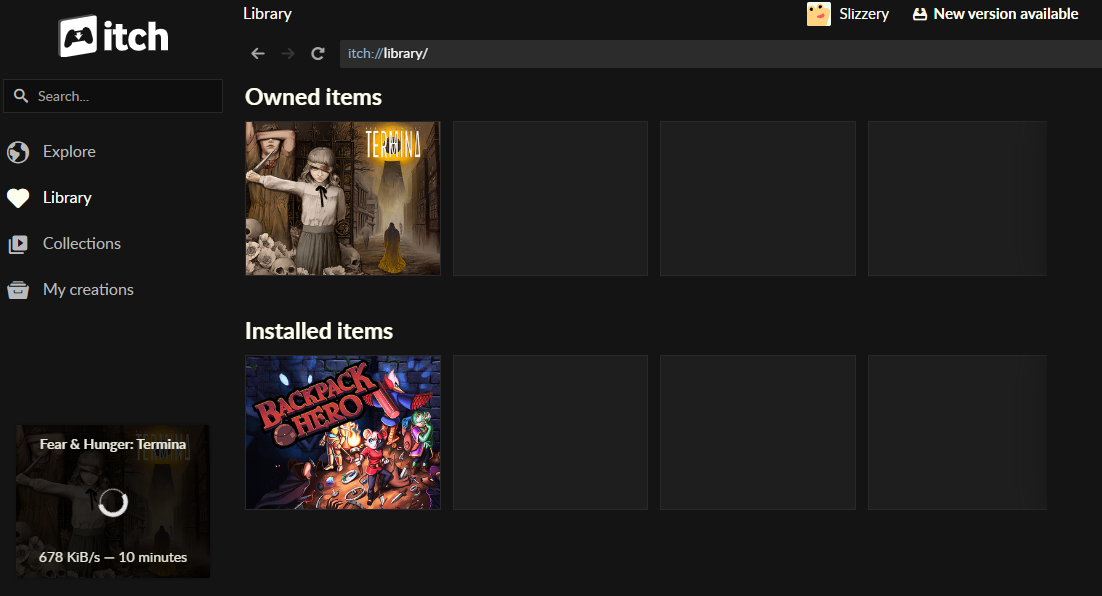This screenshot has height=596, width=1102.
Task: Click the Explore globe icon
Action: coord(18,152)
